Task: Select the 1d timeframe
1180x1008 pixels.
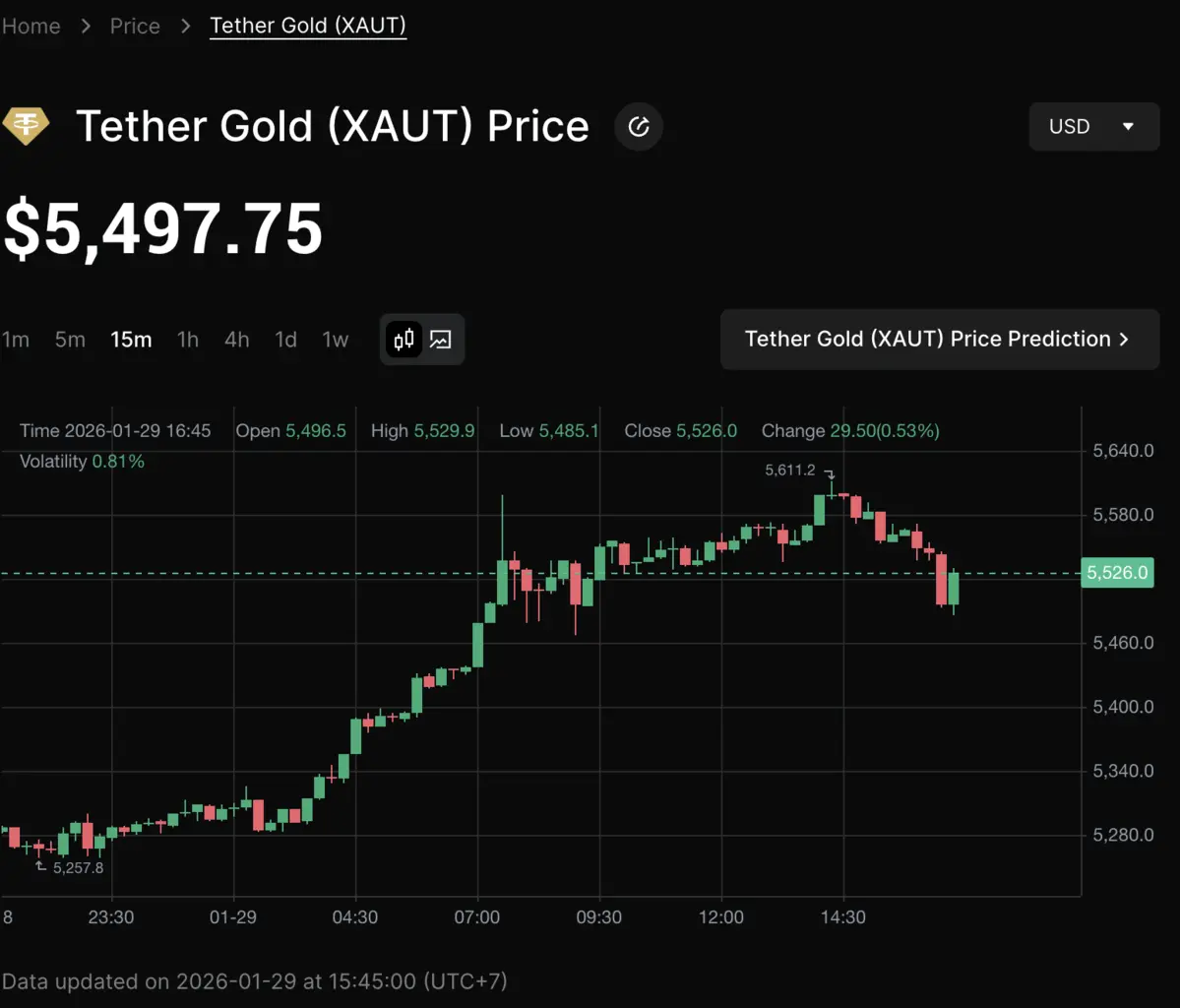Action: tap(285, 340)
